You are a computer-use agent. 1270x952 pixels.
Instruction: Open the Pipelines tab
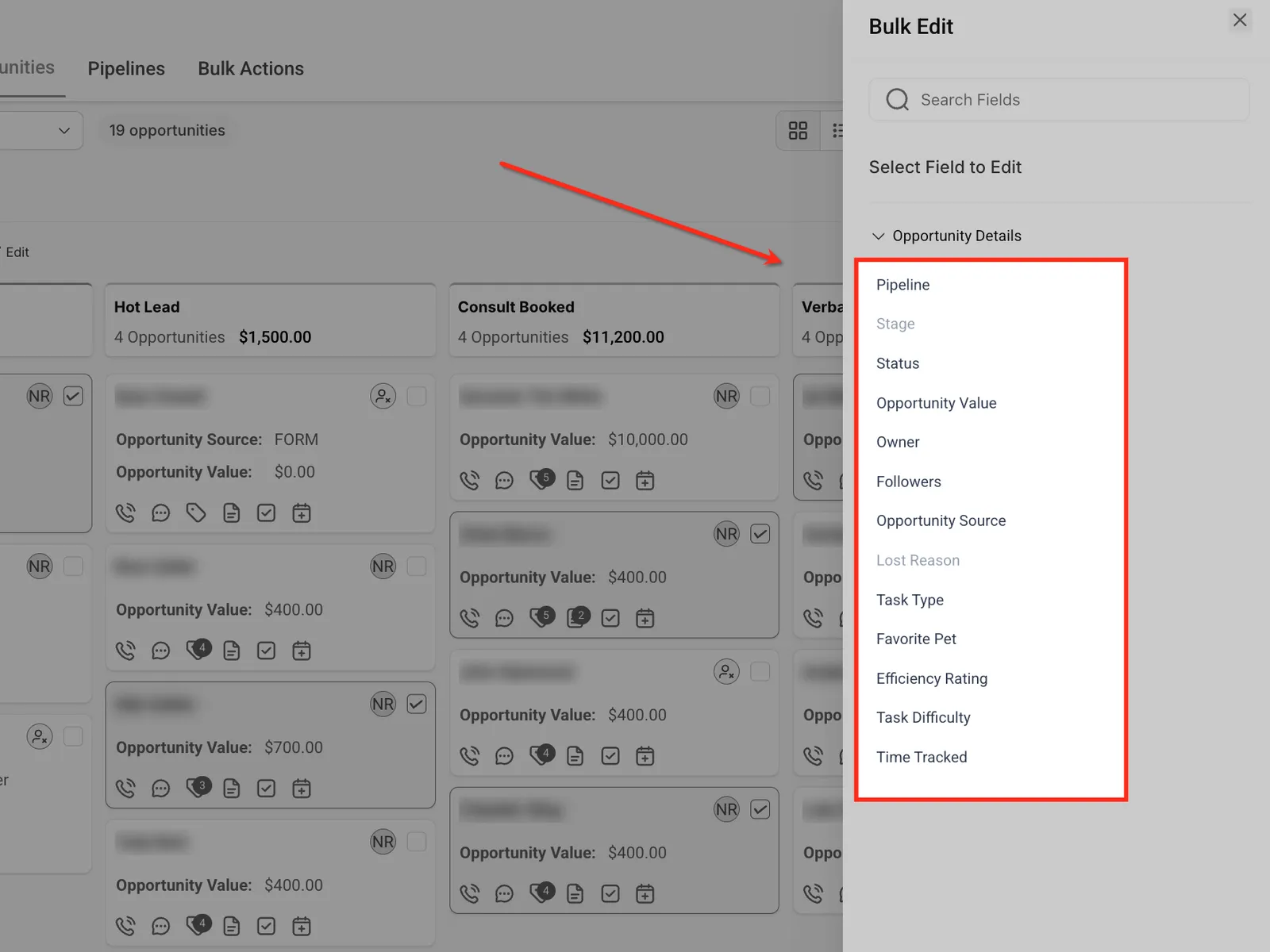(x=126, y=69)
